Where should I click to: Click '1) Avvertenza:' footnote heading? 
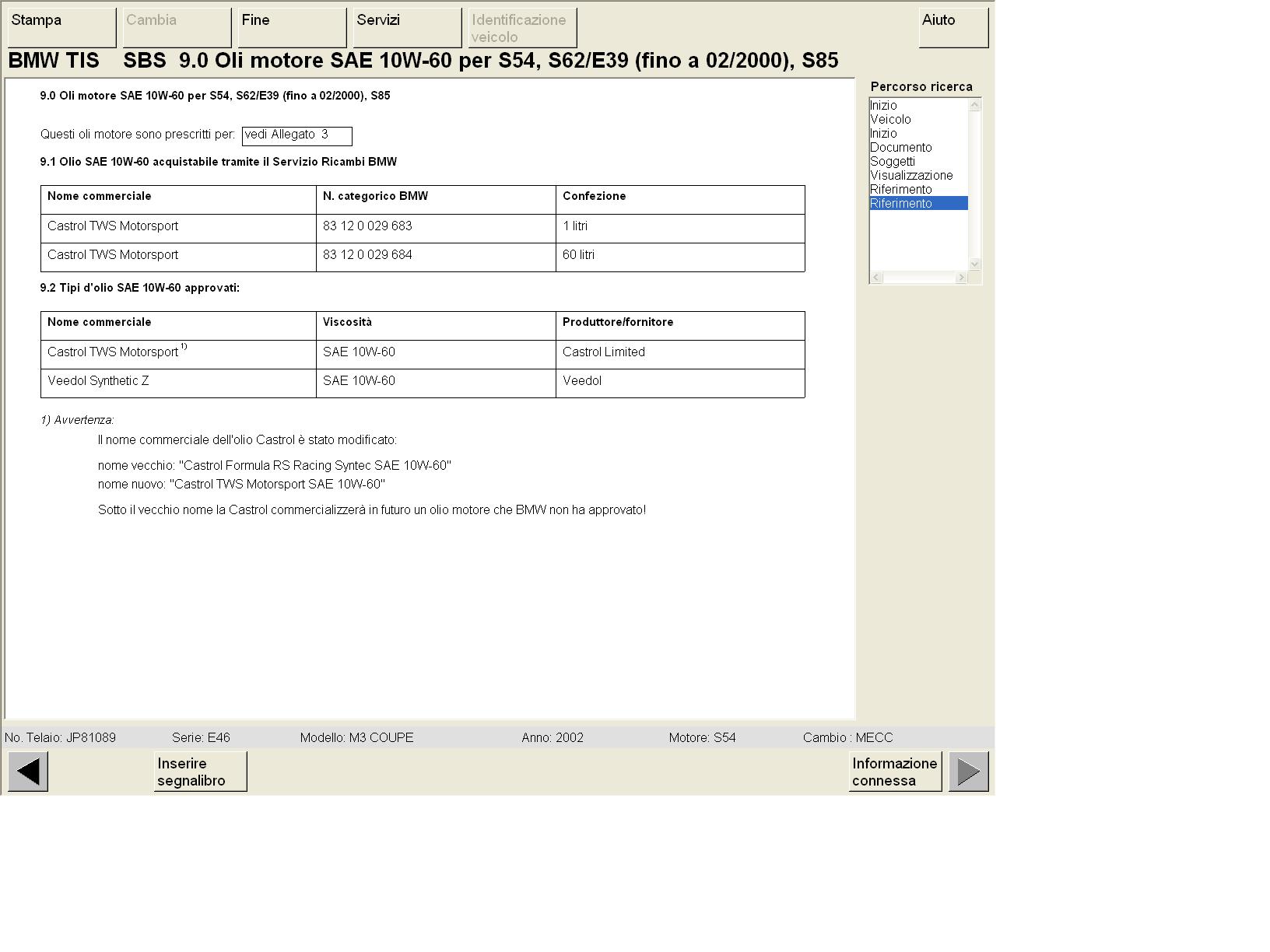(77, 421)
